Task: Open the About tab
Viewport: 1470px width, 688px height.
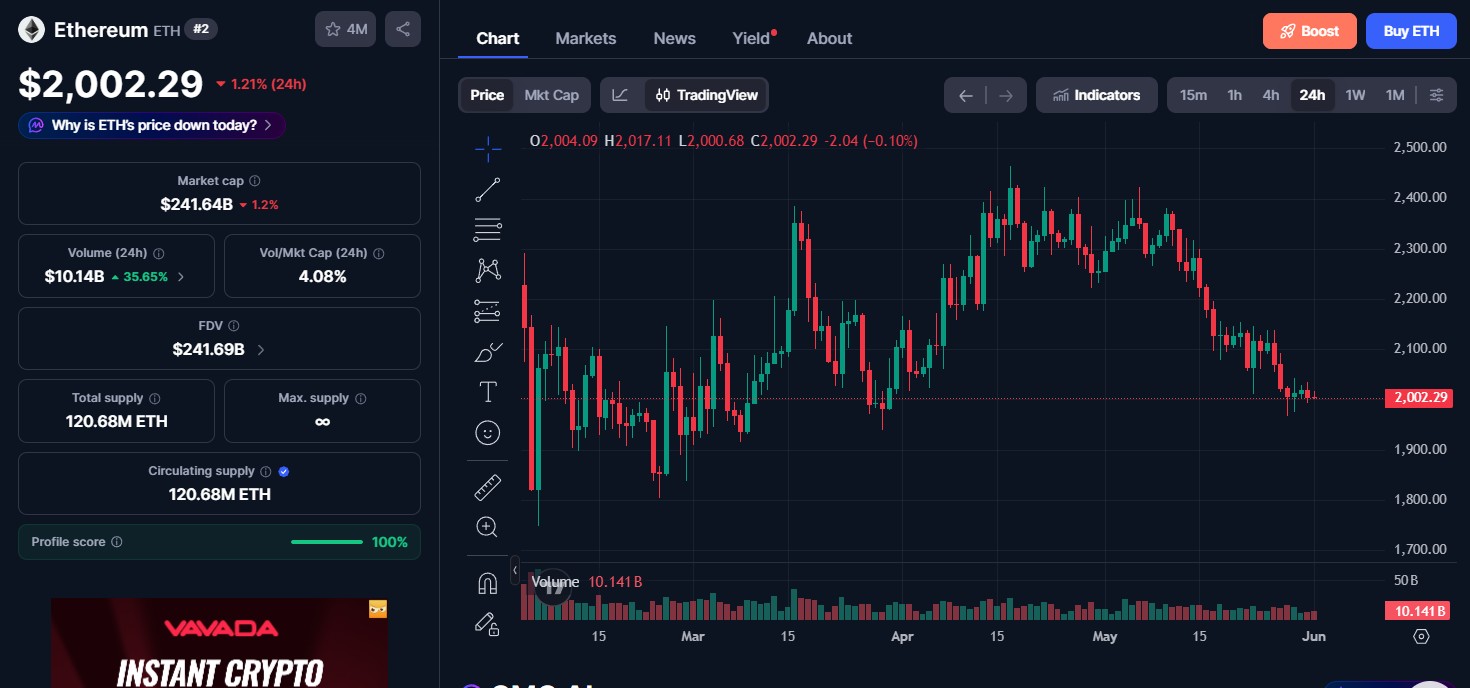Action: coord(830,38)
